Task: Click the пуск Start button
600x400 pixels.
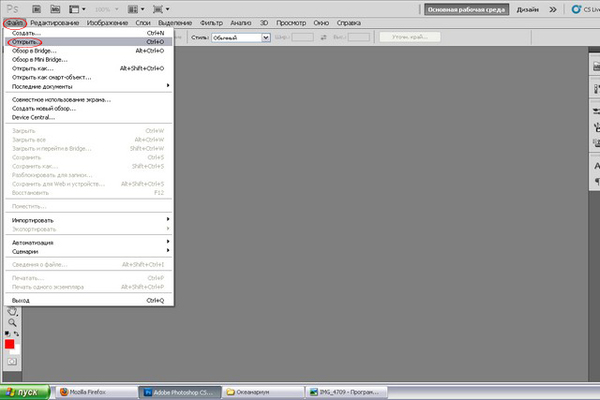Action: (24, 392)
